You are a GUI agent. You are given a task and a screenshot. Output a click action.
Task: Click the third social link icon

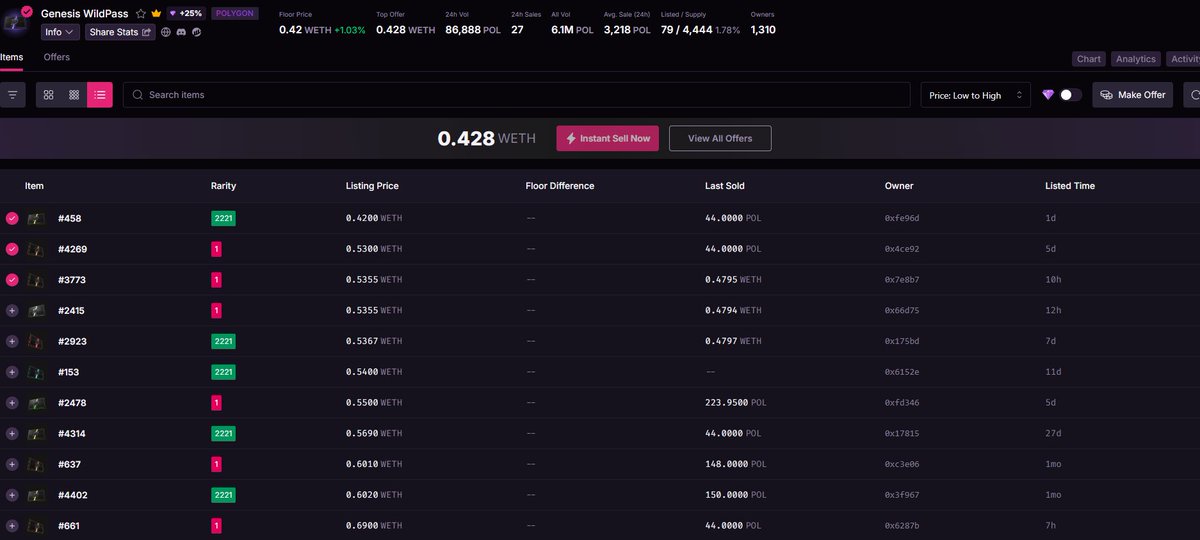196,32
